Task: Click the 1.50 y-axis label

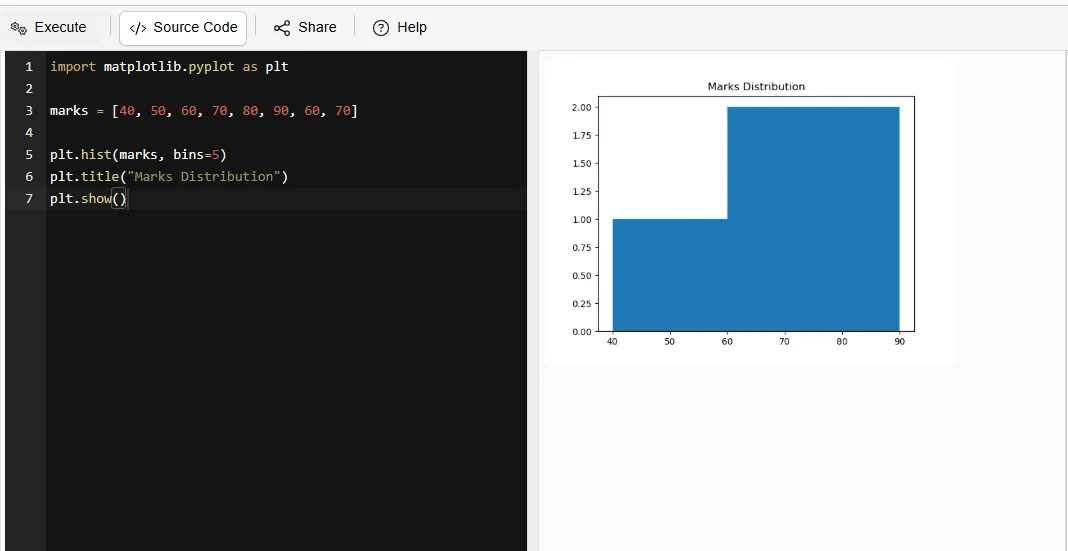Action: (x=581, y=163)
